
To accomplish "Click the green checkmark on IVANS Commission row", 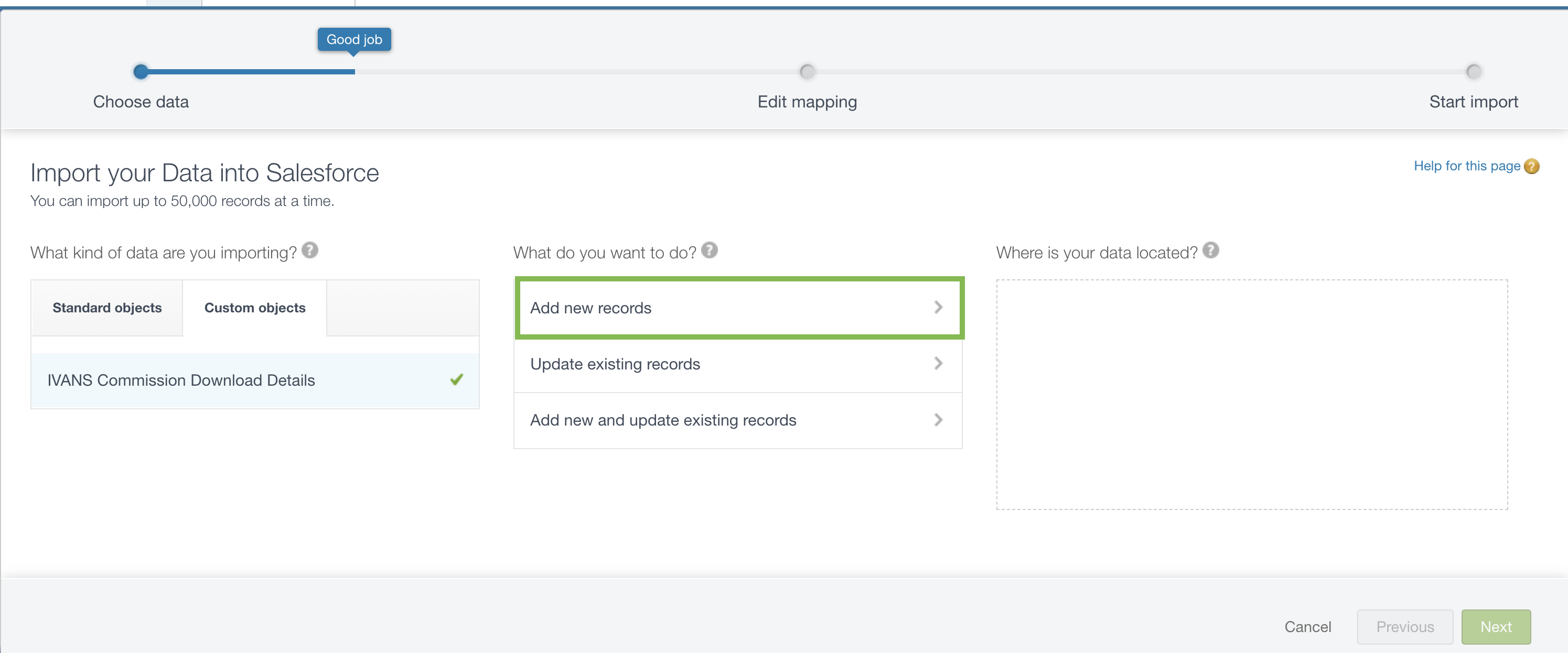I will point(457,379).
